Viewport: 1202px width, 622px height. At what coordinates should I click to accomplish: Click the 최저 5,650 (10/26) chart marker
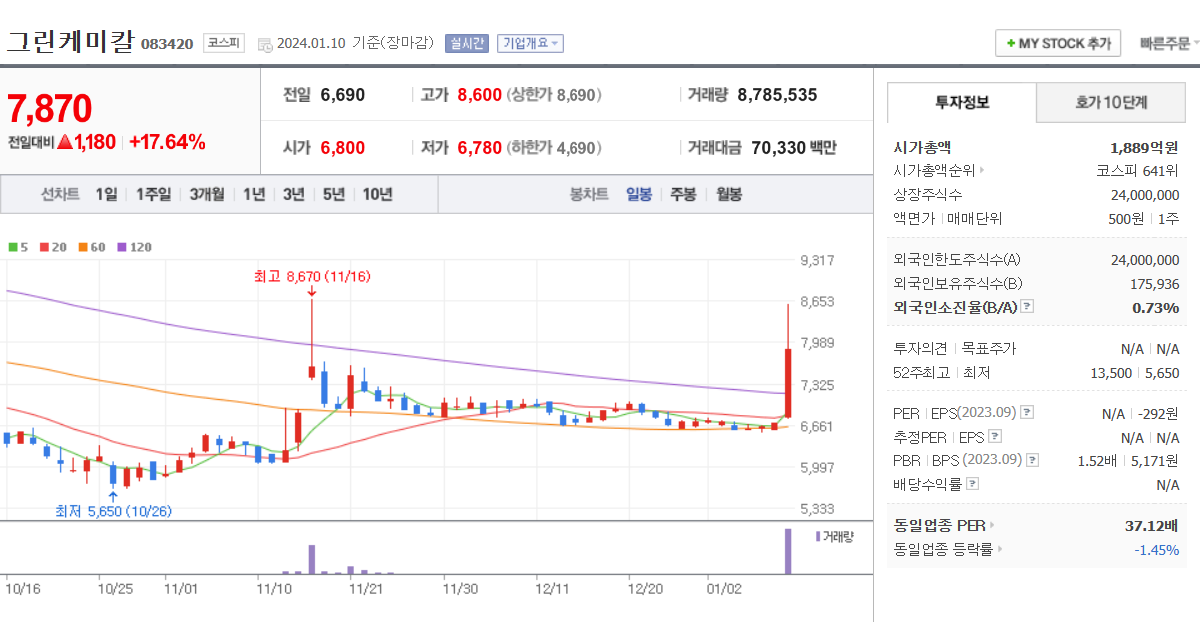[113, 511]
